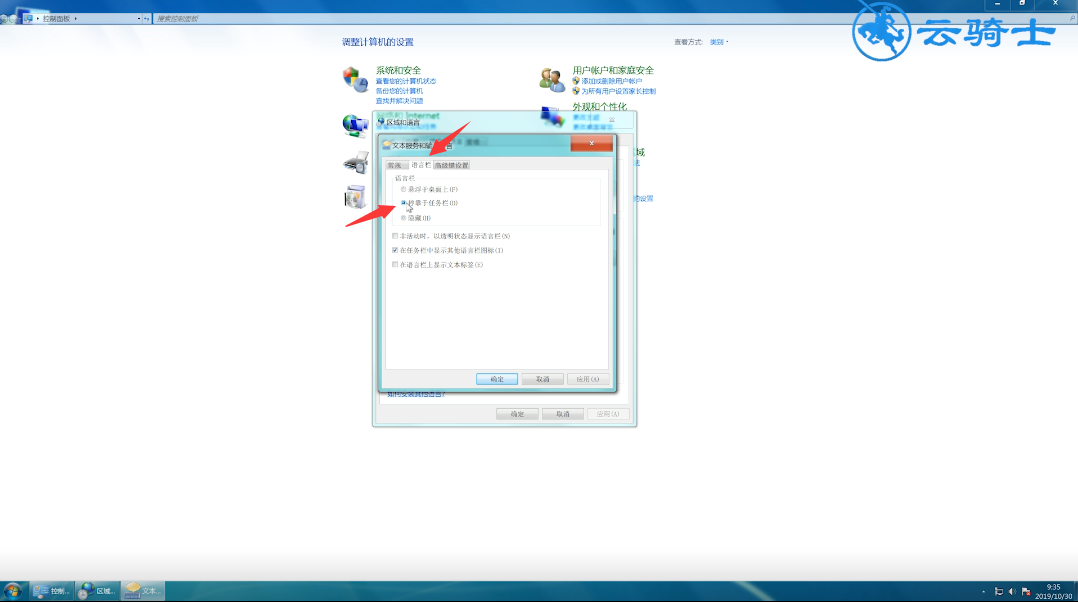Open 查看您的计算机状态 link
The width and height of the screenshot is (1078, 602).
click(406, 81)
